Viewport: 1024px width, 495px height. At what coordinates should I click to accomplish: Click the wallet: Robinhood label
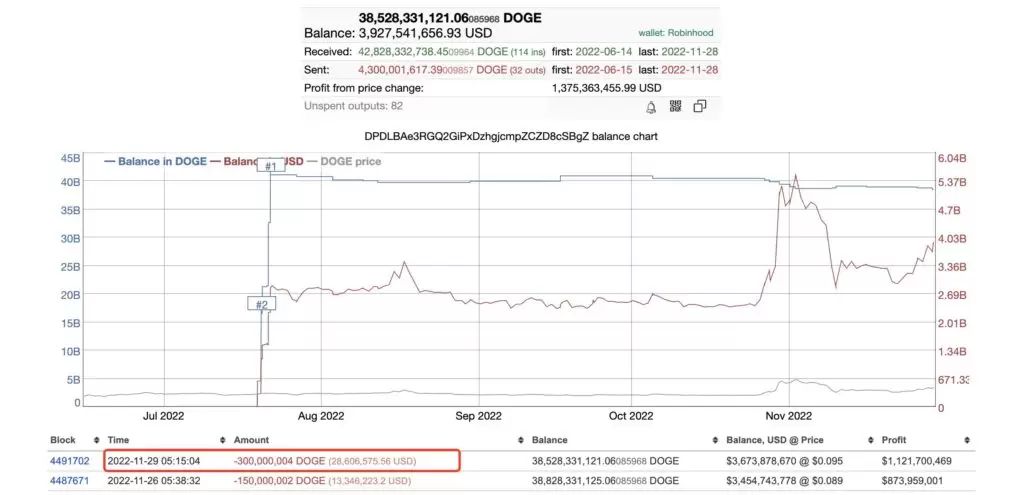[676, 33]
